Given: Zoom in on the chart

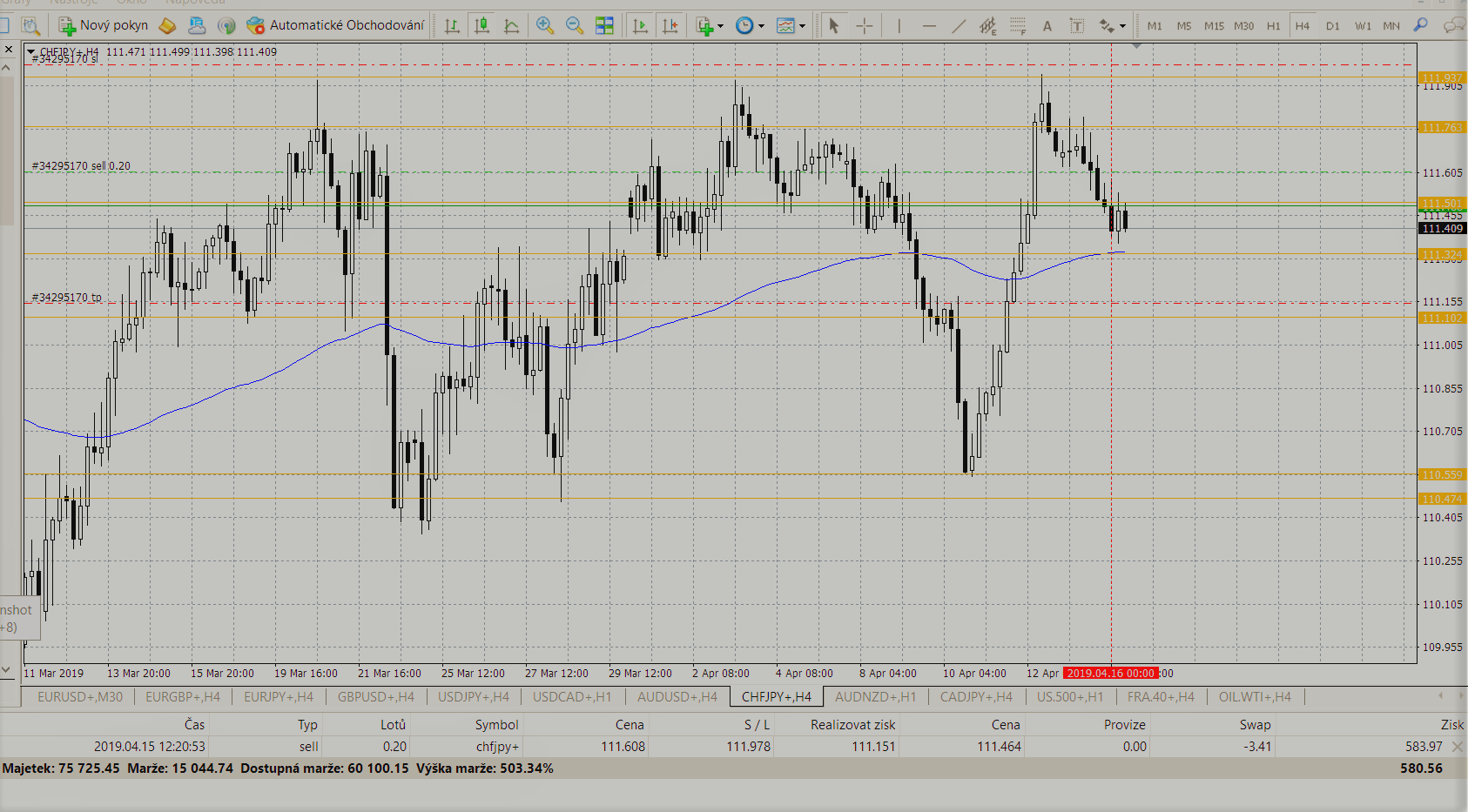Looking at the screenshot, I should [x=545, y=25].
